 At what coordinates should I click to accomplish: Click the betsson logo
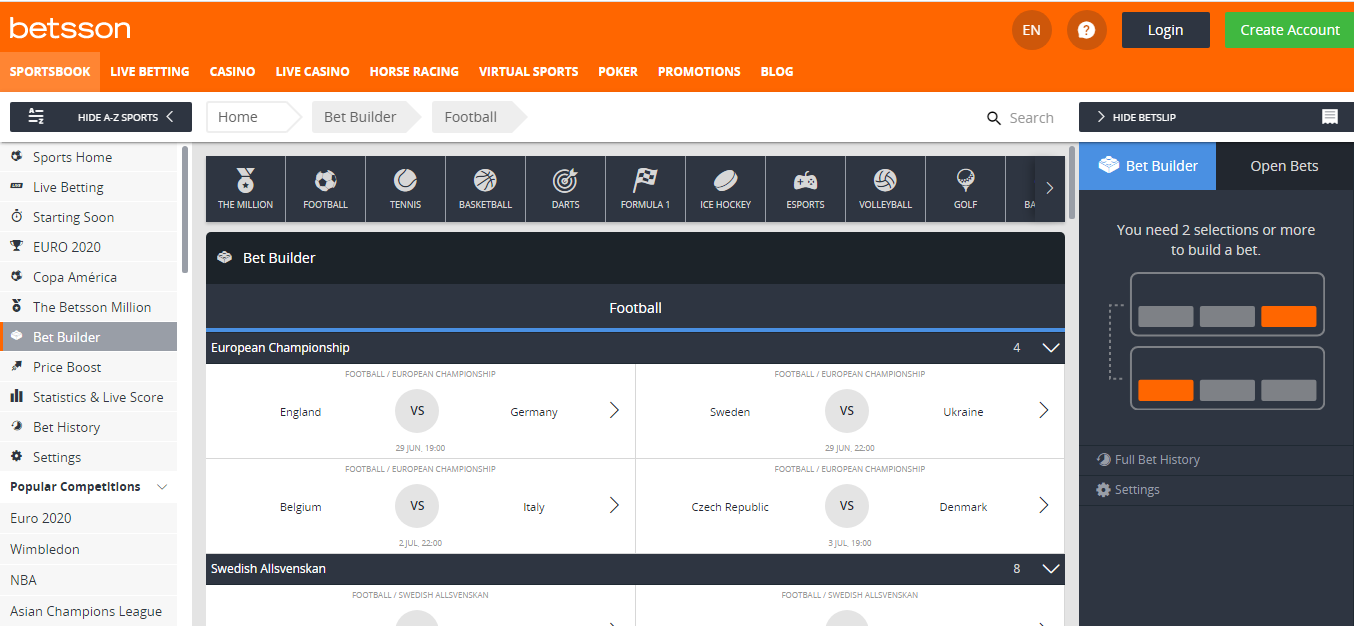pyautogui.click(x=70, y=28)
